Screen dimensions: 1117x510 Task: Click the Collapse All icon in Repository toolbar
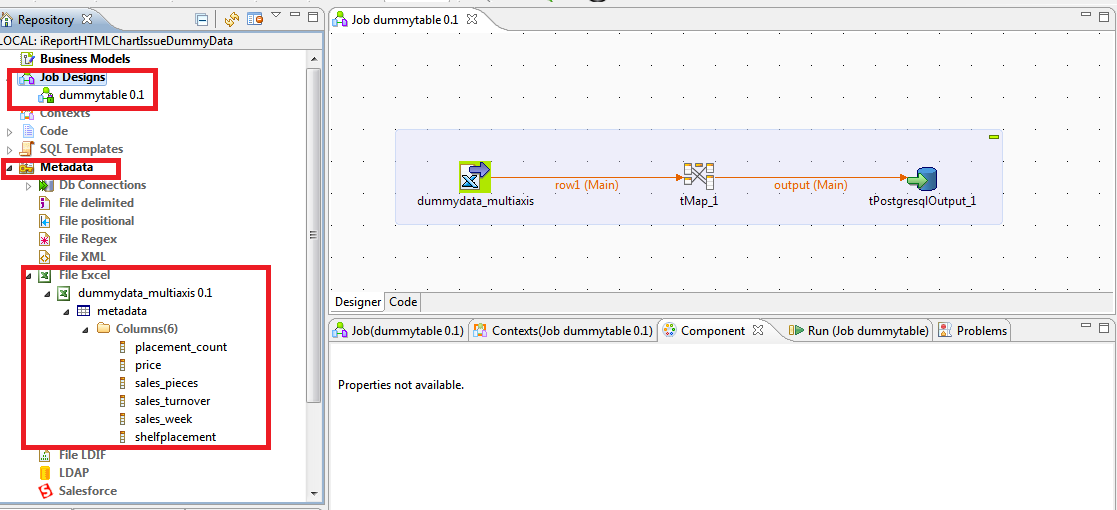point(202,20)
